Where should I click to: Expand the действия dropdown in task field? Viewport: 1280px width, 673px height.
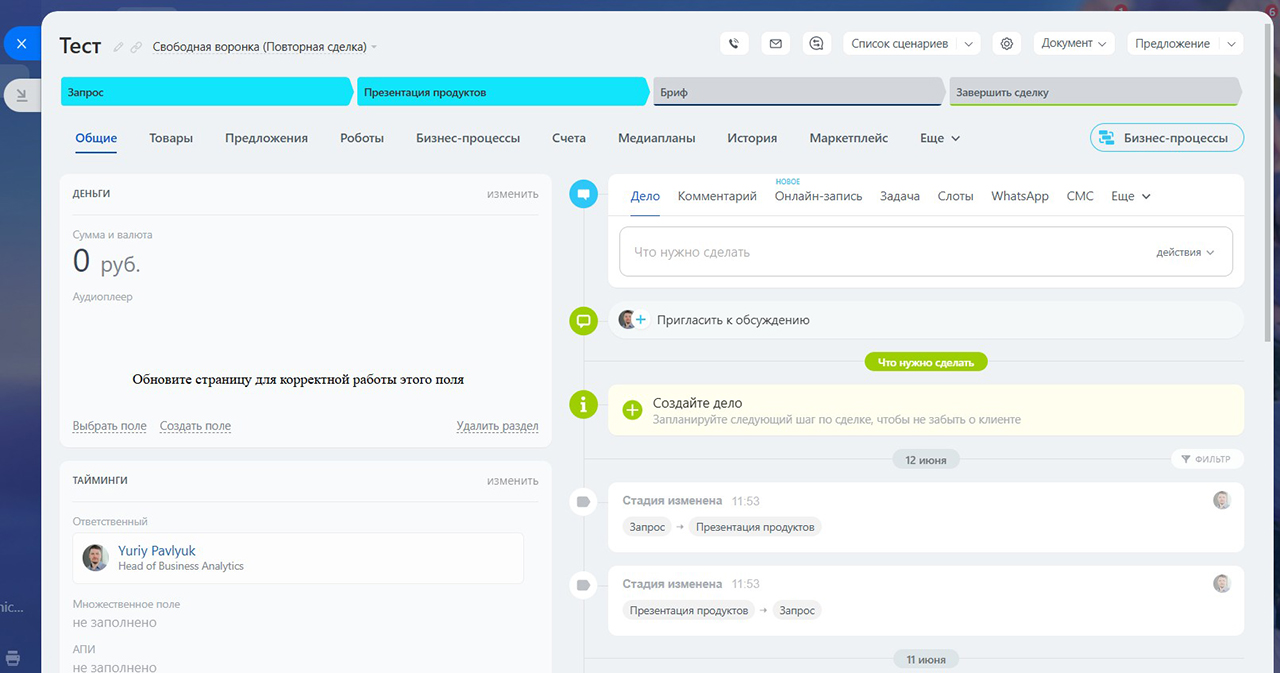click(1185, 253)
